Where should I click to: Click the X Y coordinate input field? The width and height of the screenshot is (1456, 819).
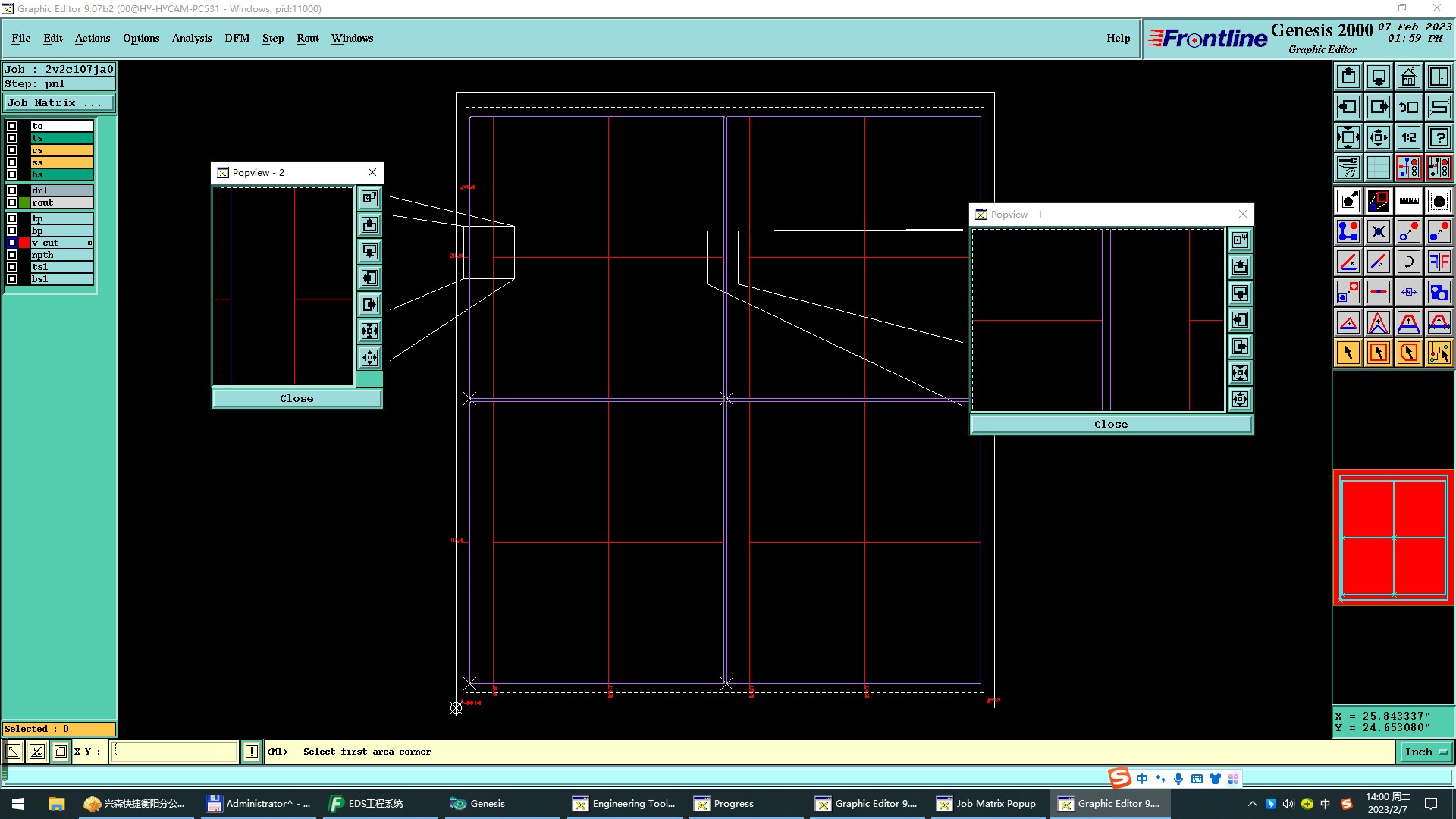(174, 752)
